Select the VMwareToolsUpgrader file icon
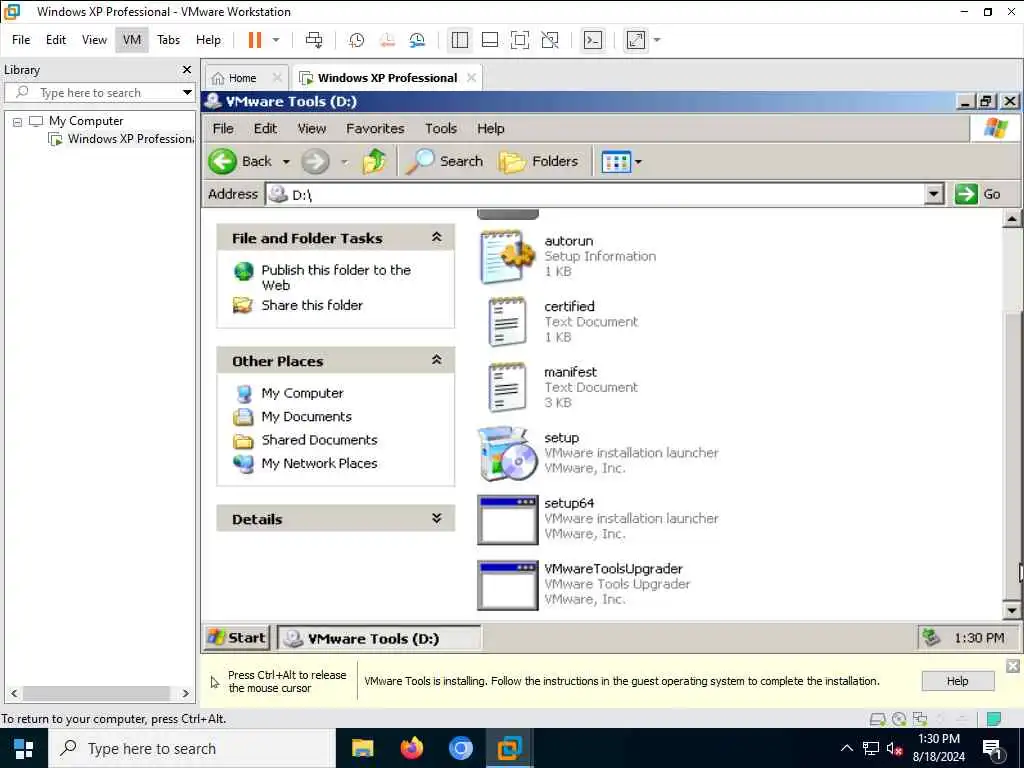 [507, 585]
